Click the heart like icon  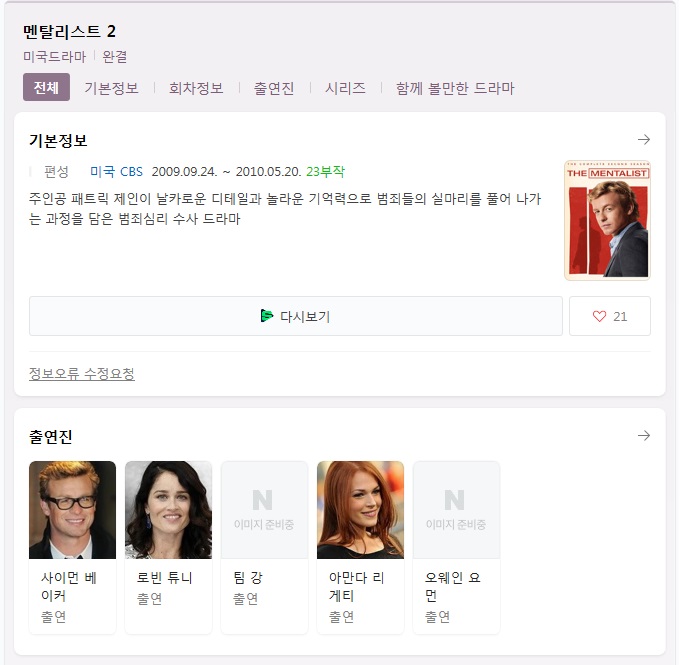click(599, 316)
